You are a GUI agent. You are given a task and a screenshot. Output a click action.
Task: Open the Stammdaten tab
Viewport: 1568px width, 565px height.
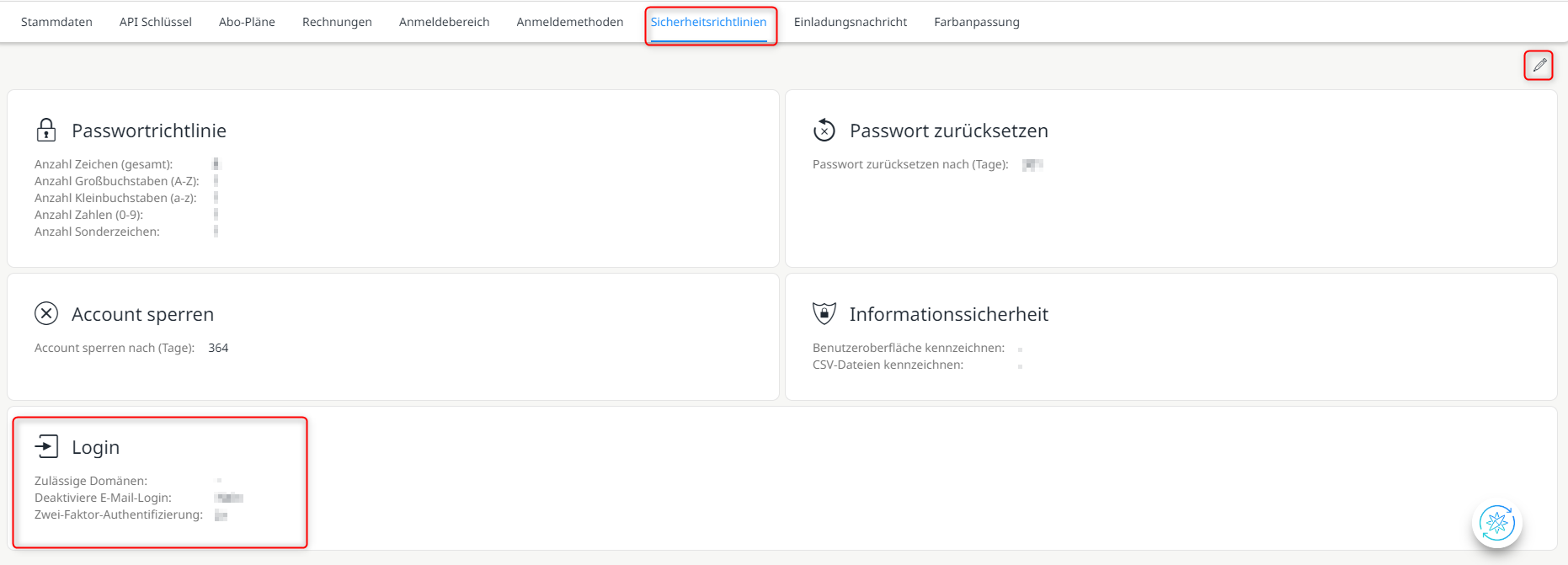56,22
